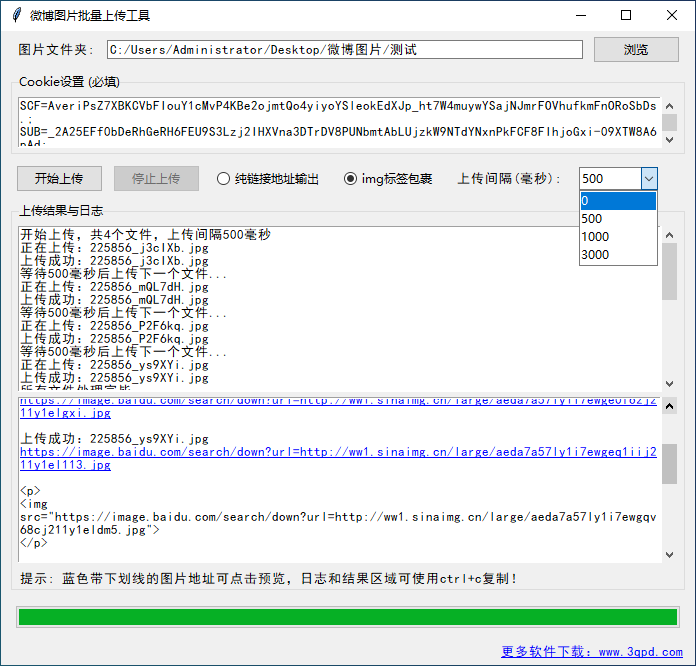Click result text 上传成功: 225856_ys9XYi.jpg in lower pane

tap(115, 439)
